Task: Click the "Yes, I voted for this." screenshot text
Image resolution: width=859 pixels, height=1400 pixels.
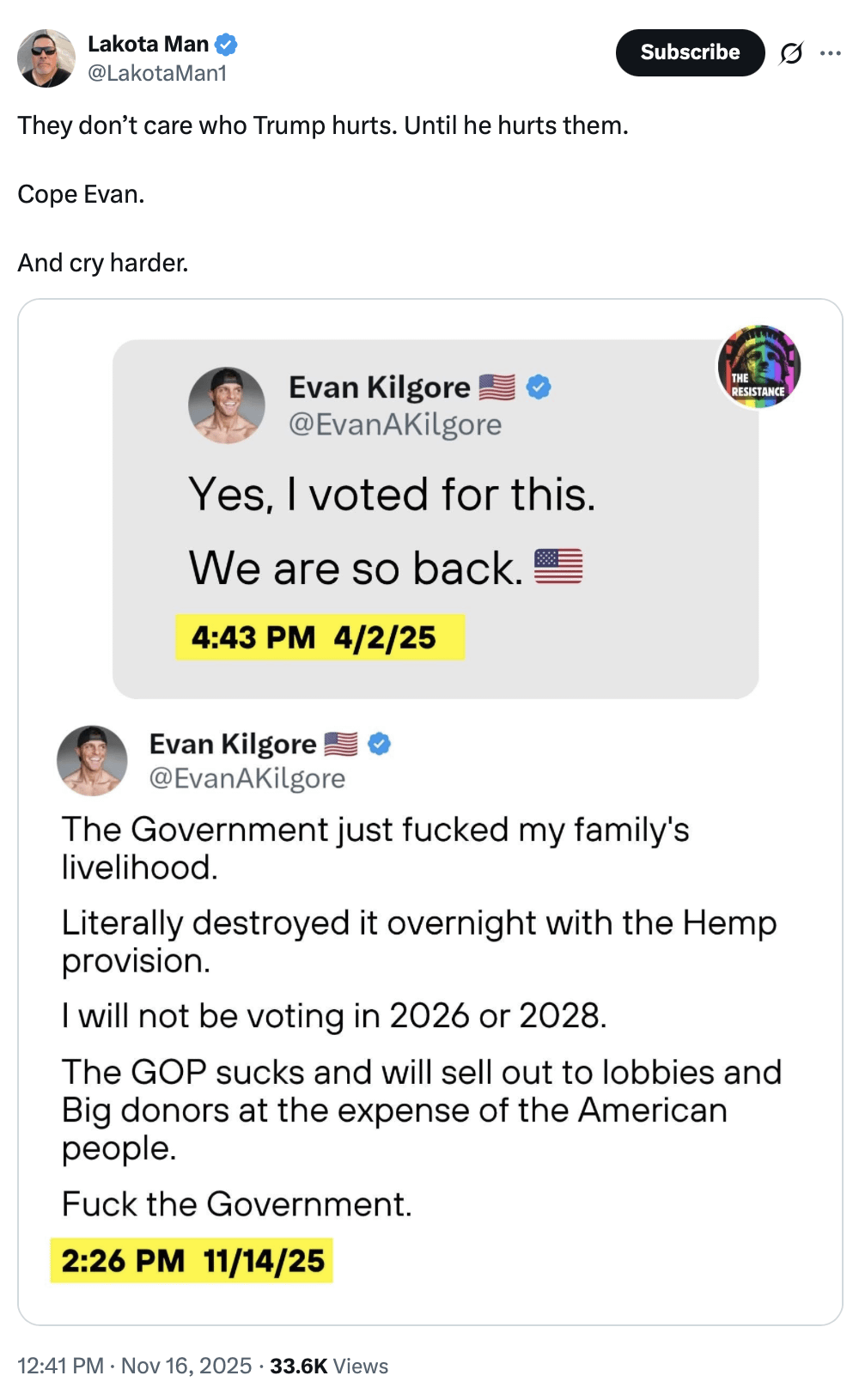Action: [x=392, y=495]
